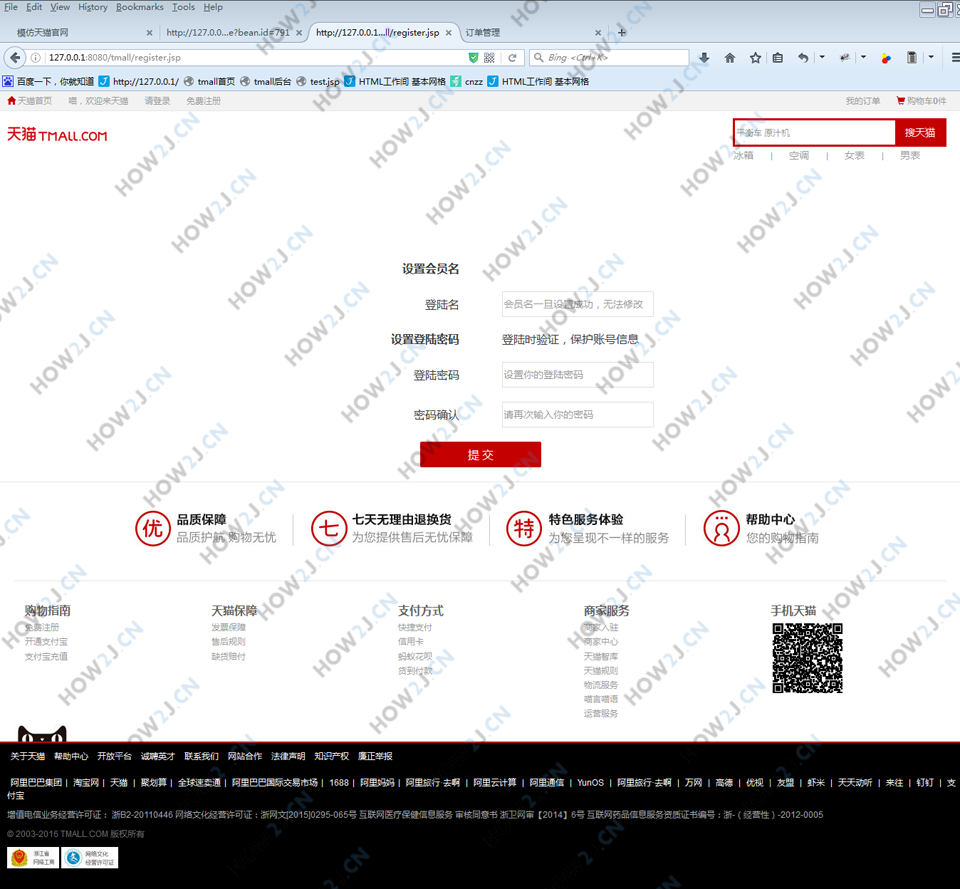
Task: Click the 网络文化经营许可证 badge at page bottom
Action: pyautogui.click(x=89, y=857)
